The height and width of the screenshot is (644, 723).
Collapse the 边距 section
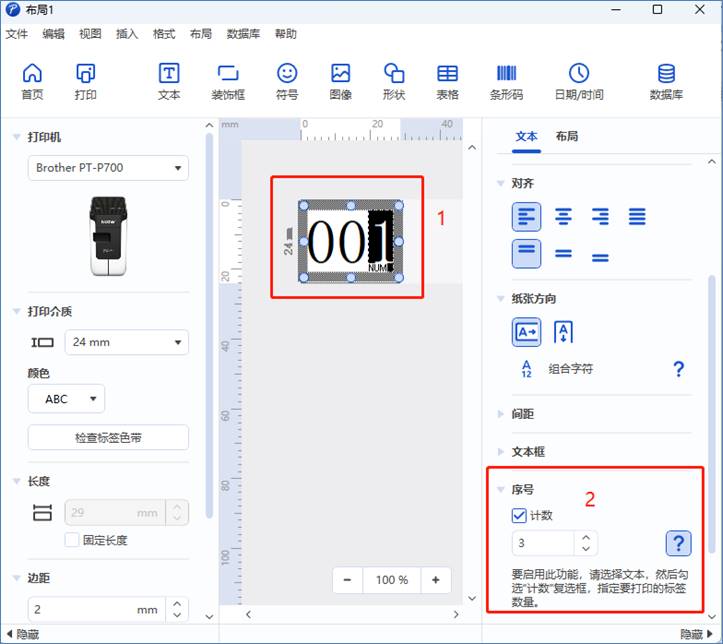[x=17, y=578]
